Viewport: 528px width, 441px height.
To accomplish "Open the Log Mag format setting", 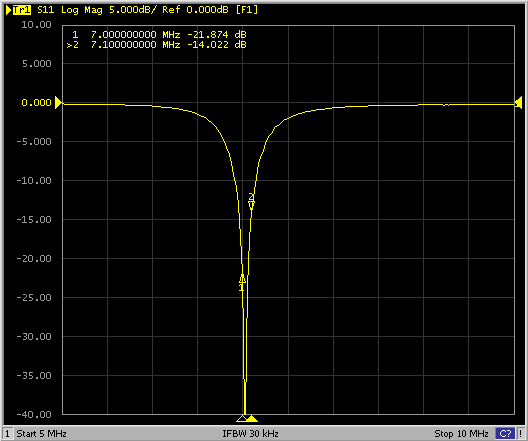I will [x=81, y=10].
